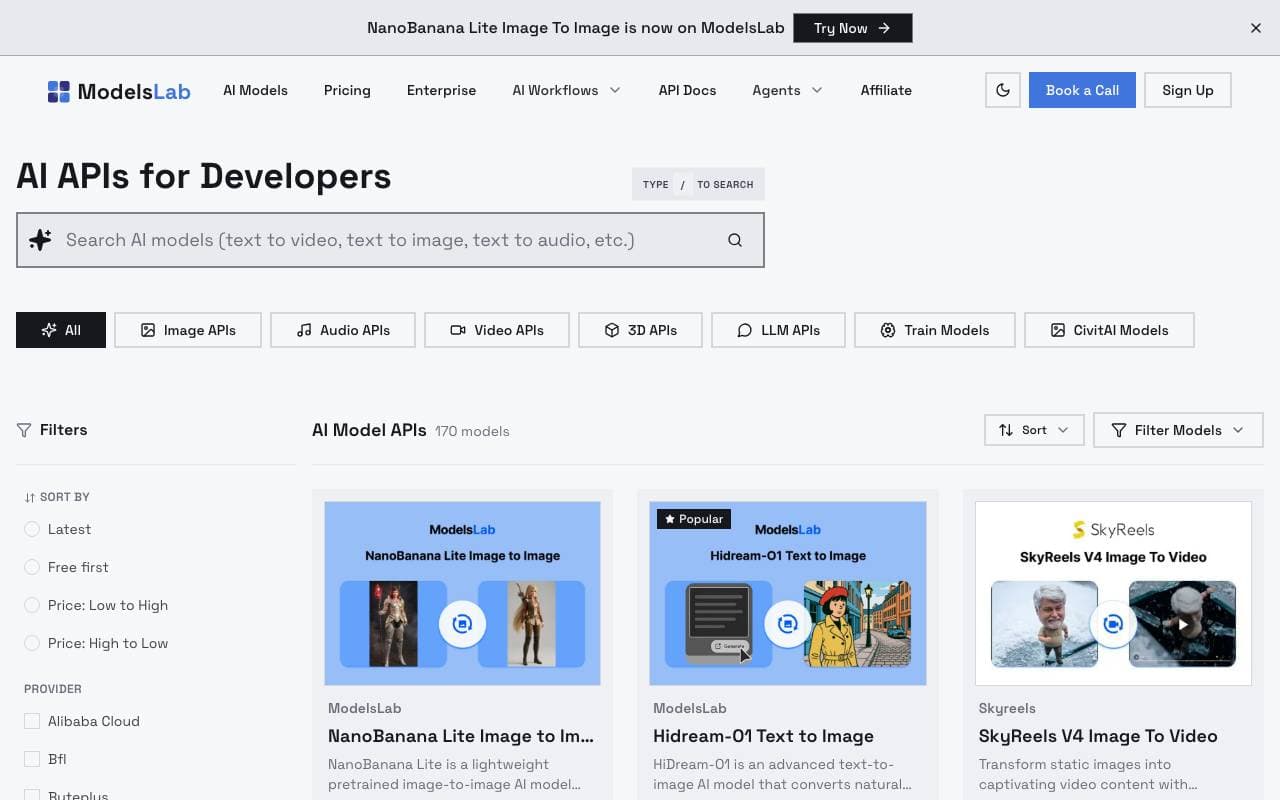Image resolution: width=1280 pixels, height=800 pixels.
Task: Open the AI Workflows dropdown menu
Action: click(567, 90)
